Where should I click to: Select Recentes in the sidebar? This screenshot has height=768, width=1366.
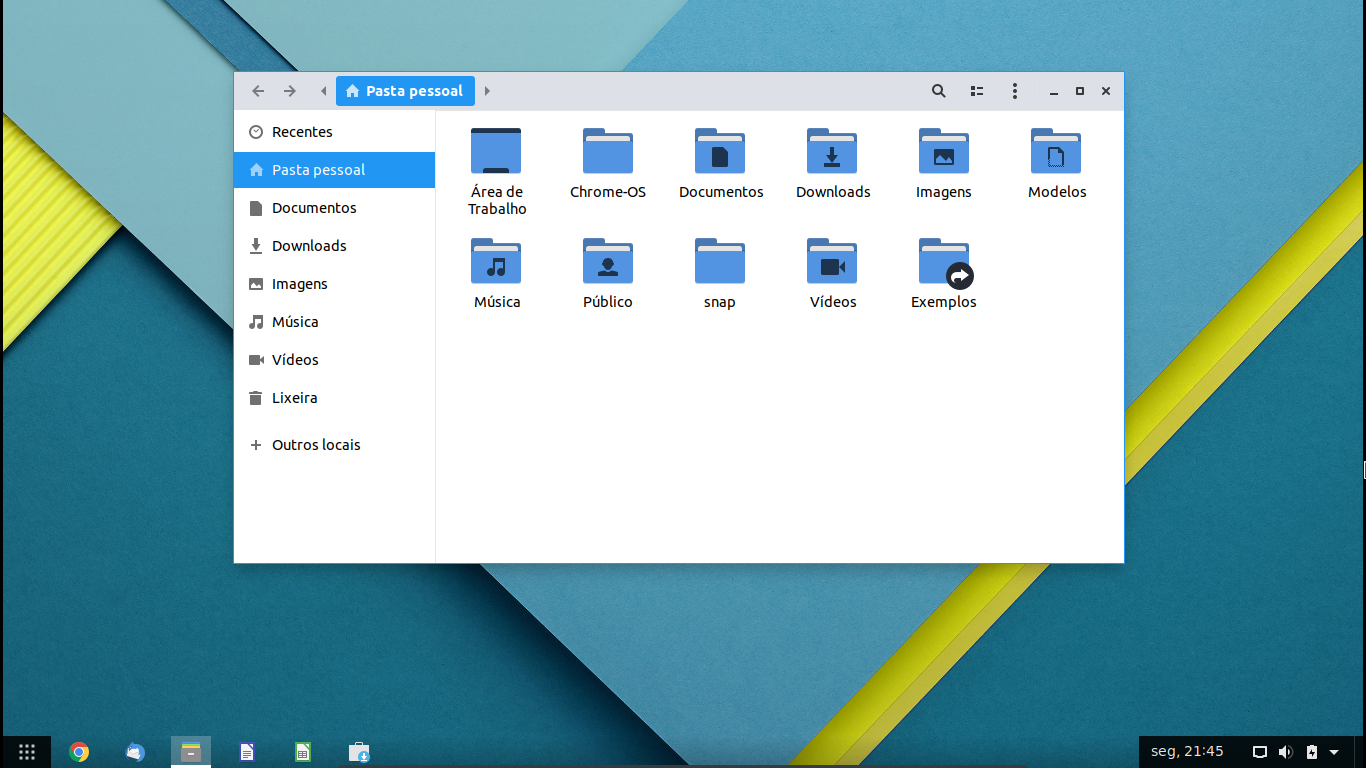(x=302, y=131)
